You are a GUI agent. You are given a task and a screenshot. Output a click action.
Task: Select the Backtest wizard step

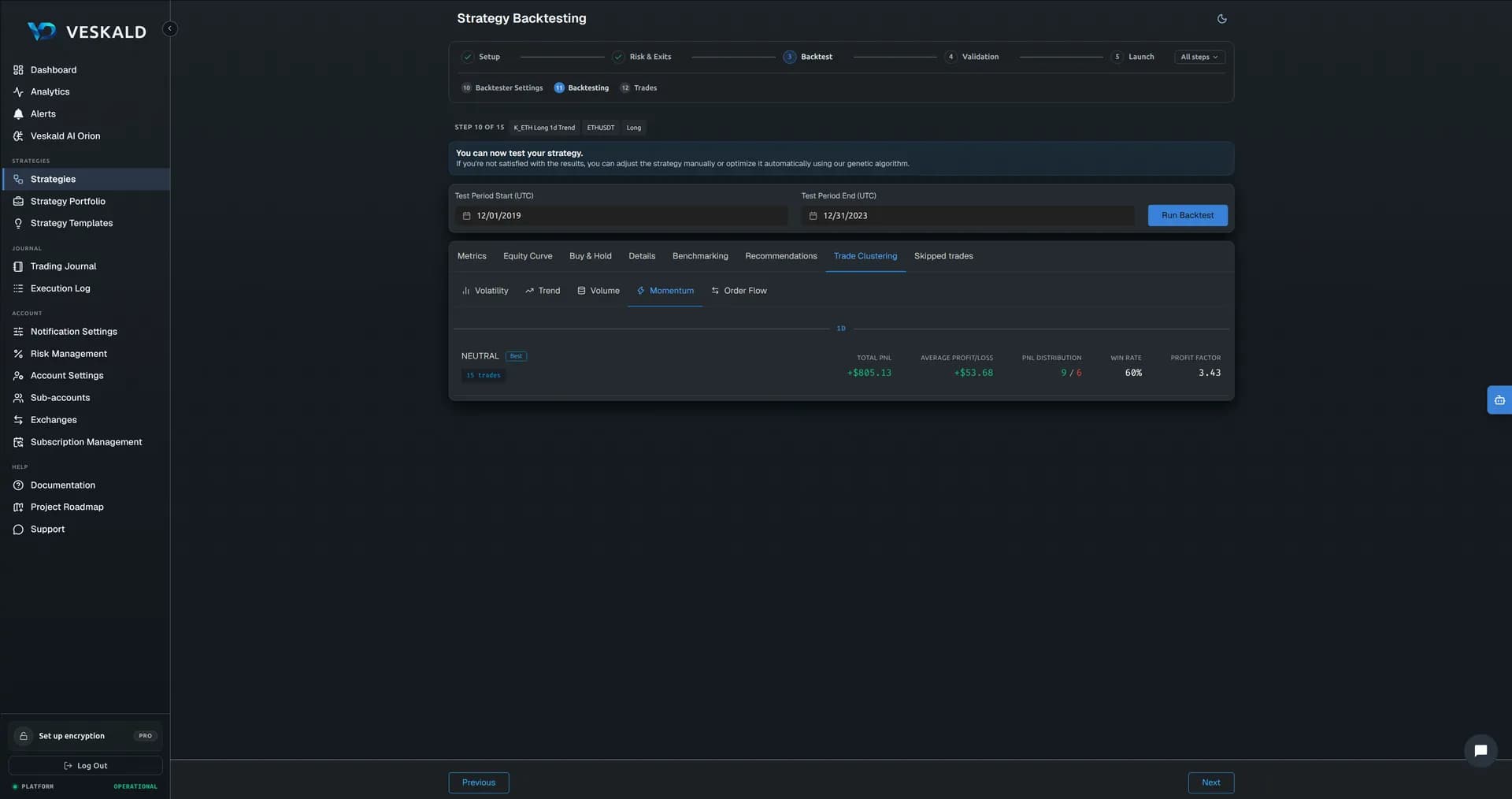point(808,57)
